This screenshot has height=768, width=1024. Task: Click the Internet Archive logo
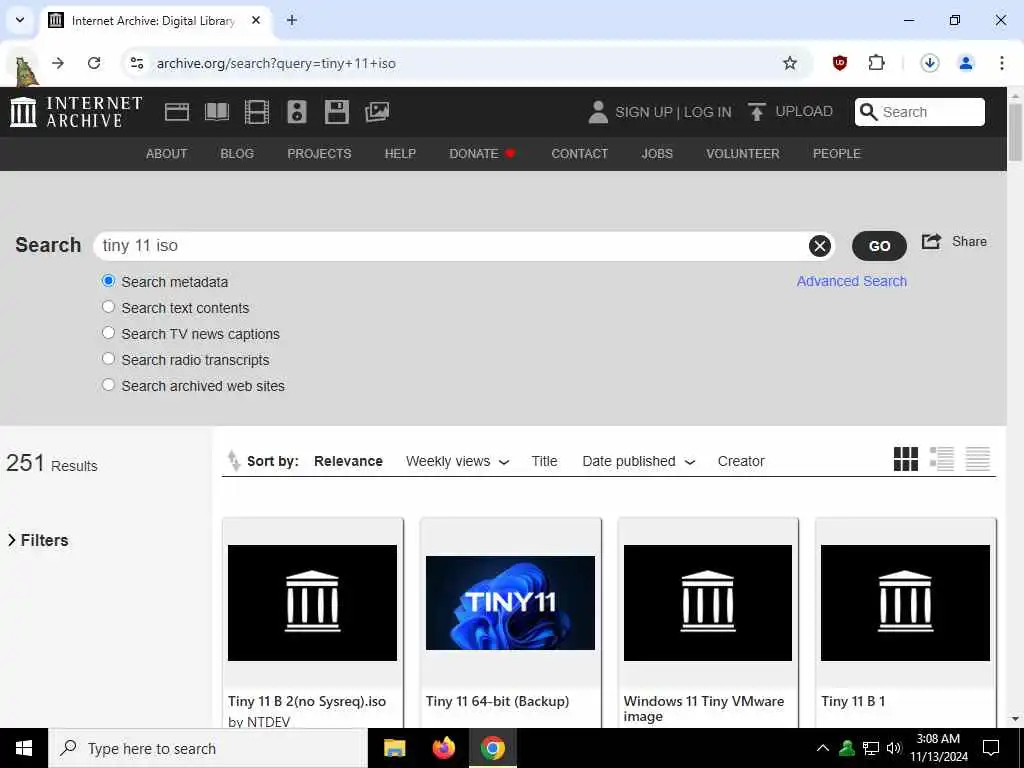(x=76, y=112)
